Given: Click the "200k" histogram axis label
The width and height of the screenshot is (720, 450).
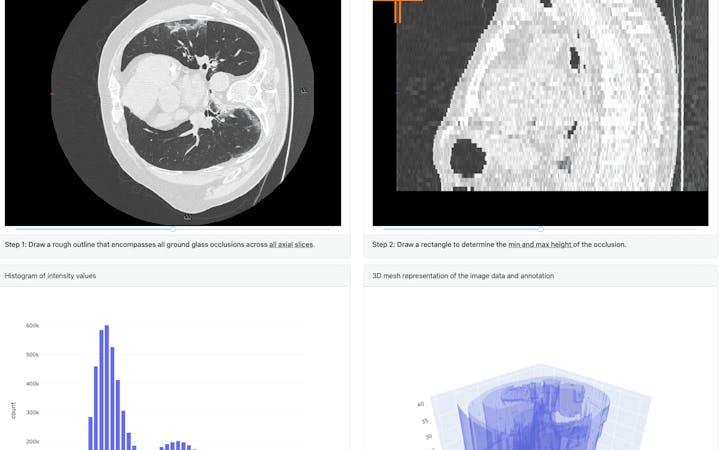Looking at the screenshot, I should [33, 441].
